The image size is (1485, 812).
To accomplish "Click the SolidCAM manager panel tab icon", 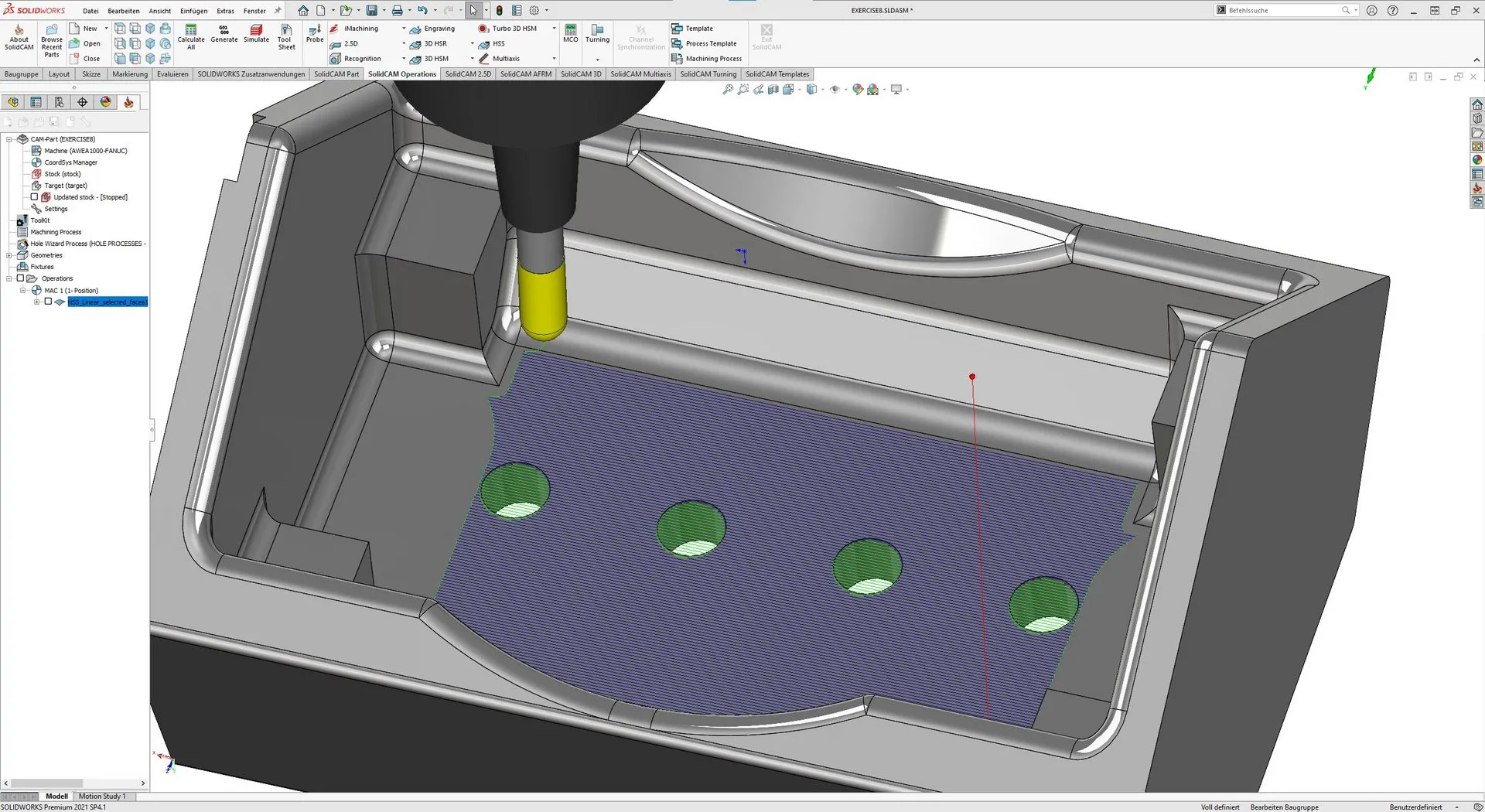I will [128, 102].
